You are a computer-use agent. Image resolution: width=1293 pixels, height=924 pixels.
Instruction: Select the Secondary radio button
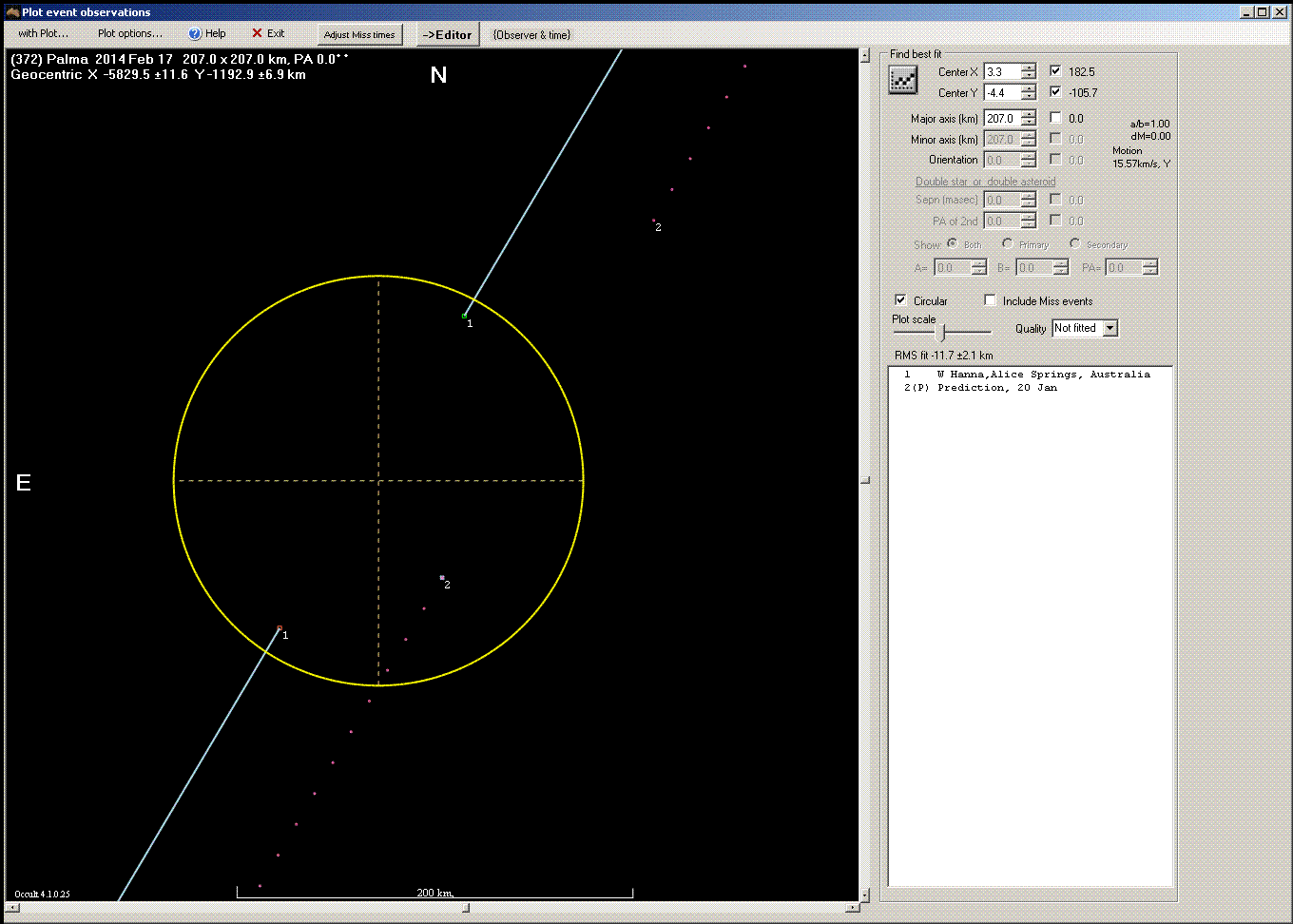(x=1074, y=243)
